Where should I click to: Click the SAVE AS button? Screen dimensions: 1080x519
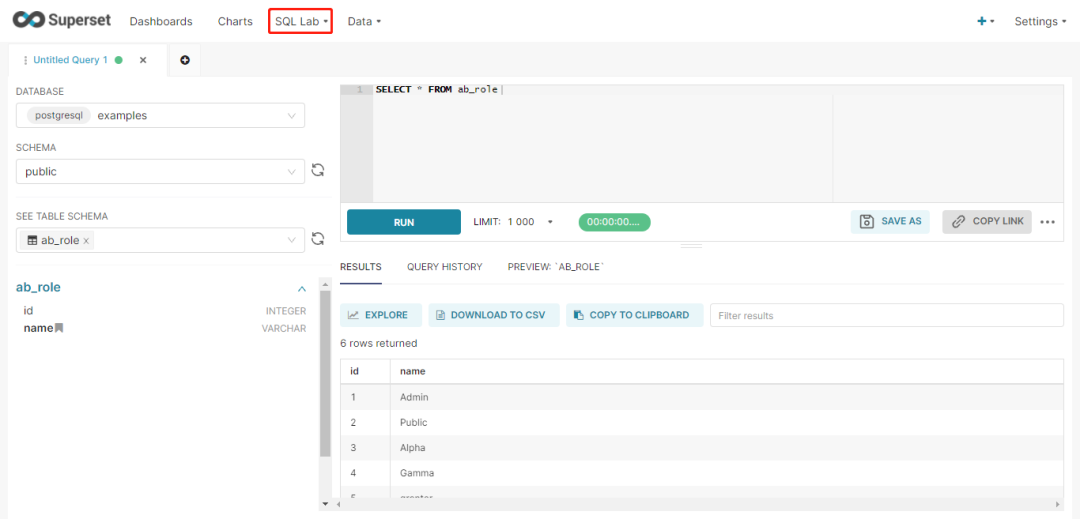[891, 222]
